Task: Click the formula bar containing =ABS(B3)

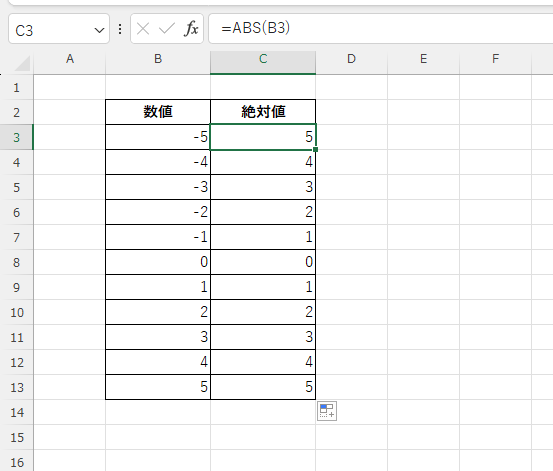Action: (381, 29)
